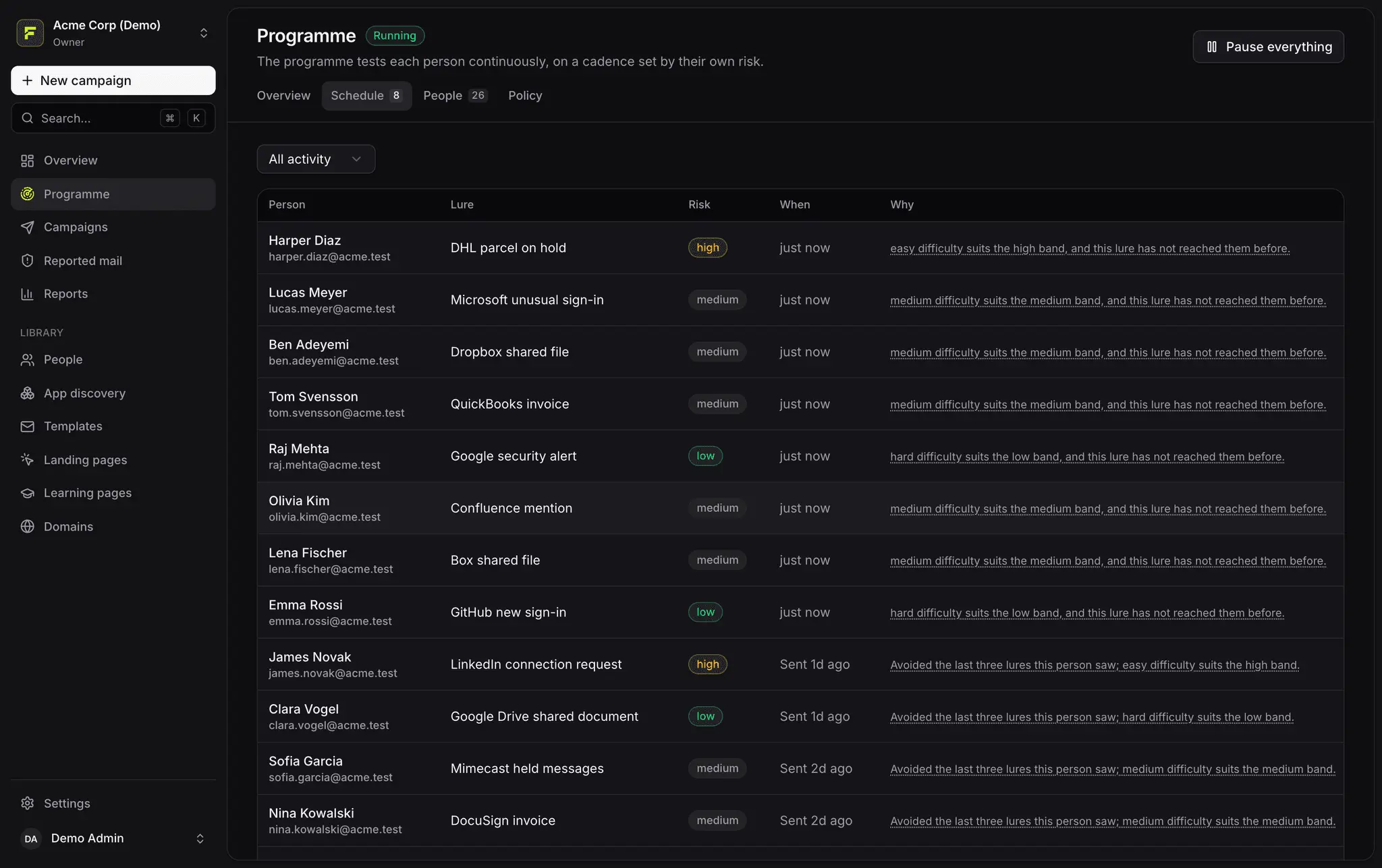Open the All activity filter dropdown
The width and height of the screenshot is (1382, 868).
point(316,159)
